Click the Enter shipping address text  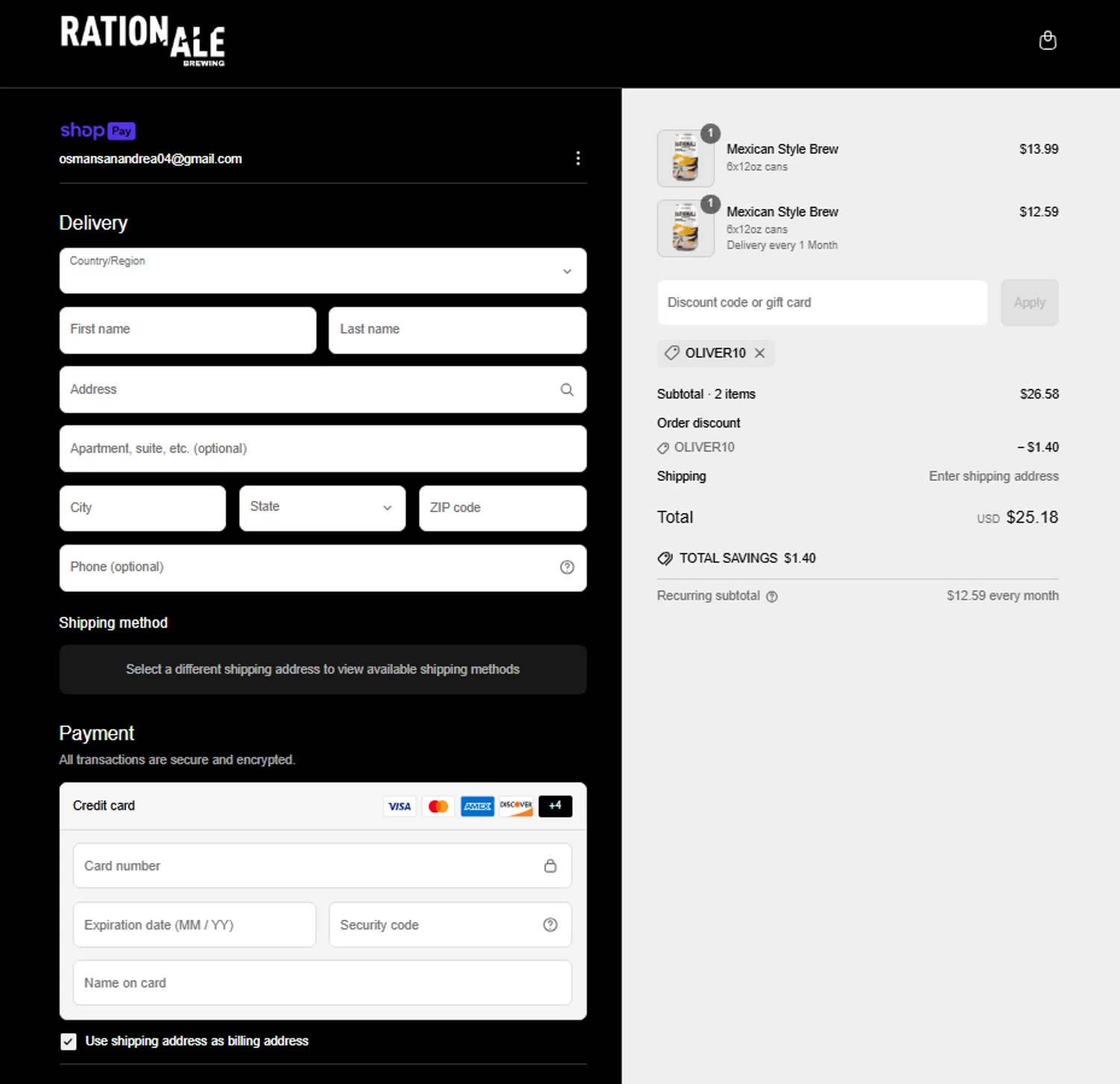[x=994, y=476]
